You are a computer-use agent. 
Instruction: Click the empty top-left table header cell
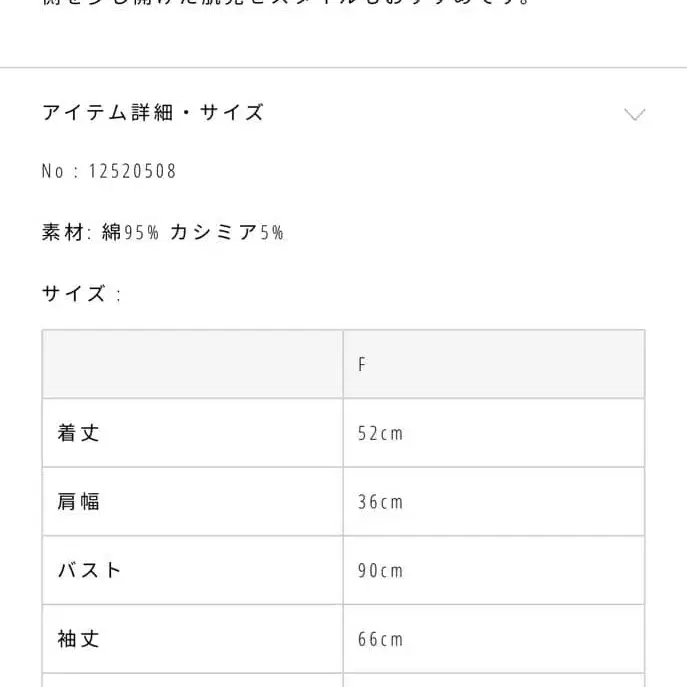point(192,364)
